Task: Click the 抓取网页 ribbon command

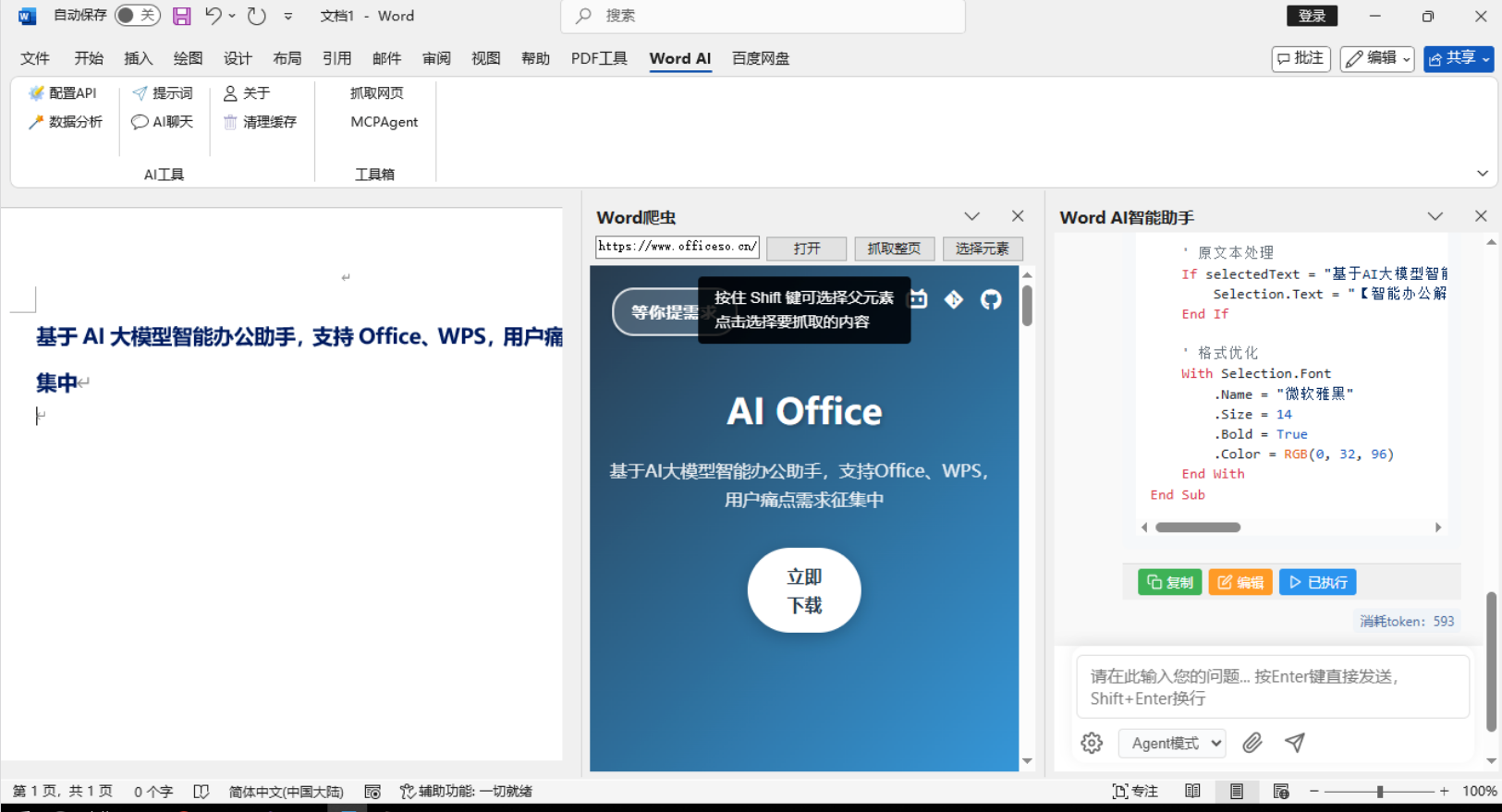Action: (377, 93)
